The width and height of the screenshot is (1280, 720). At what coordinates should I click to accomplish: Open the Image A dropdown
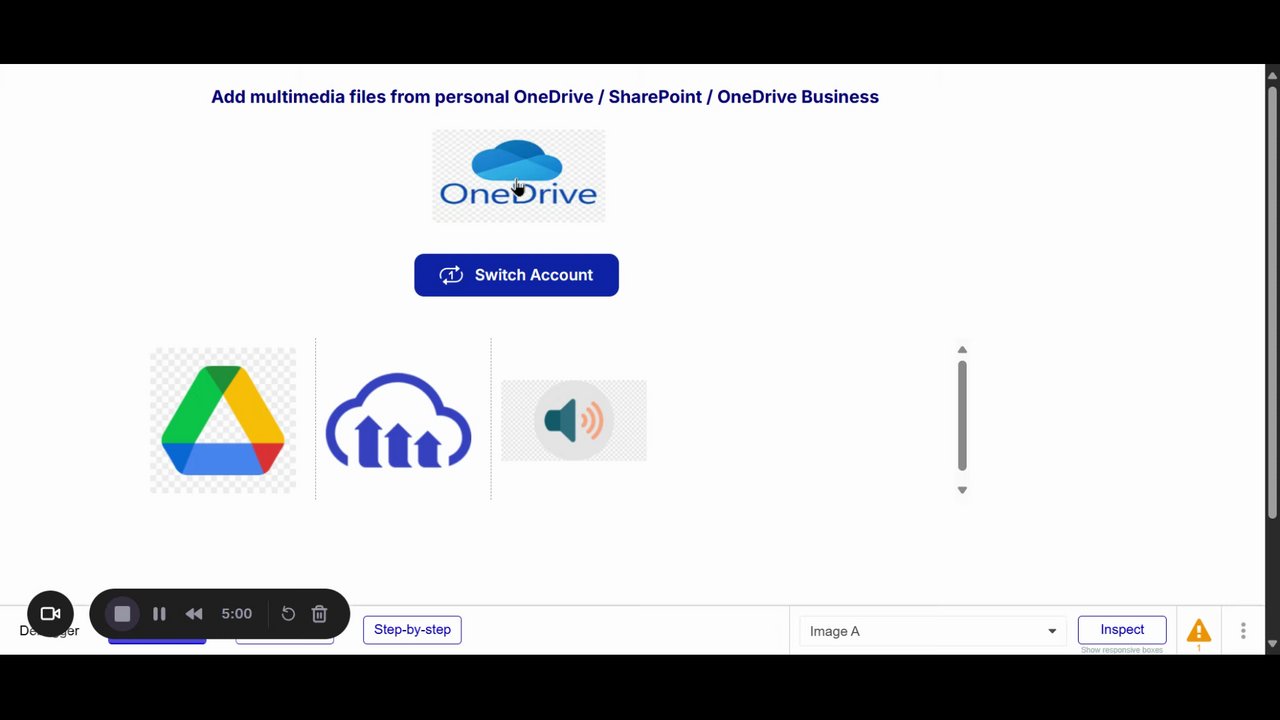pyautogui.click(x=932, y=631)
